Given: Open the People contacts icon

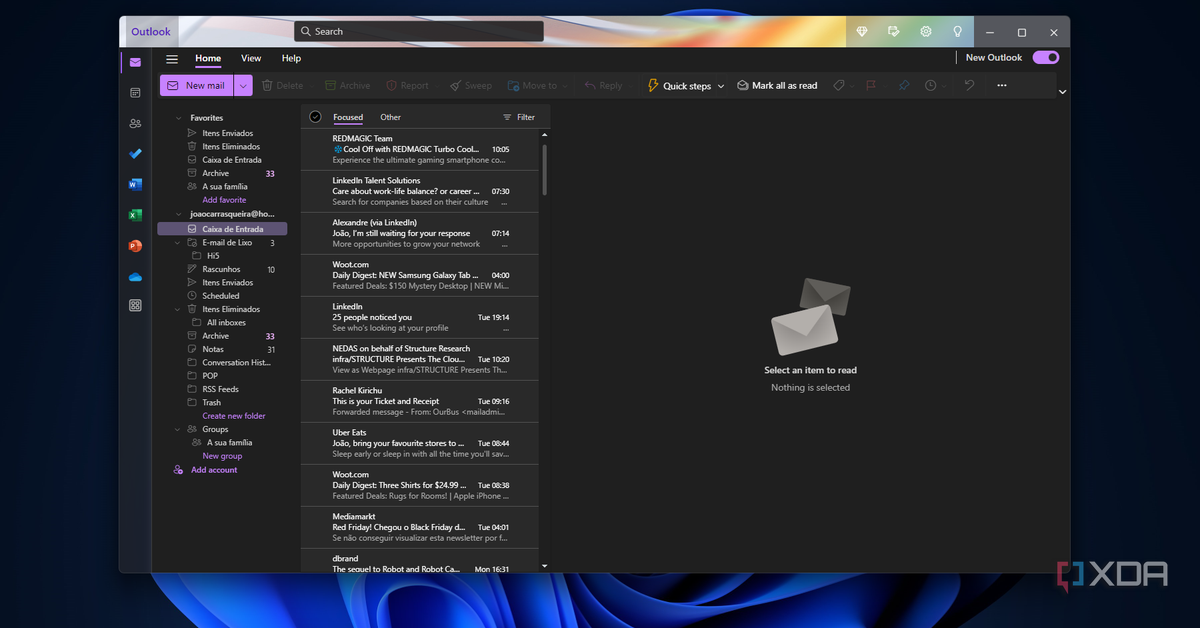Looking at the screenshot, I should [135, 123].
